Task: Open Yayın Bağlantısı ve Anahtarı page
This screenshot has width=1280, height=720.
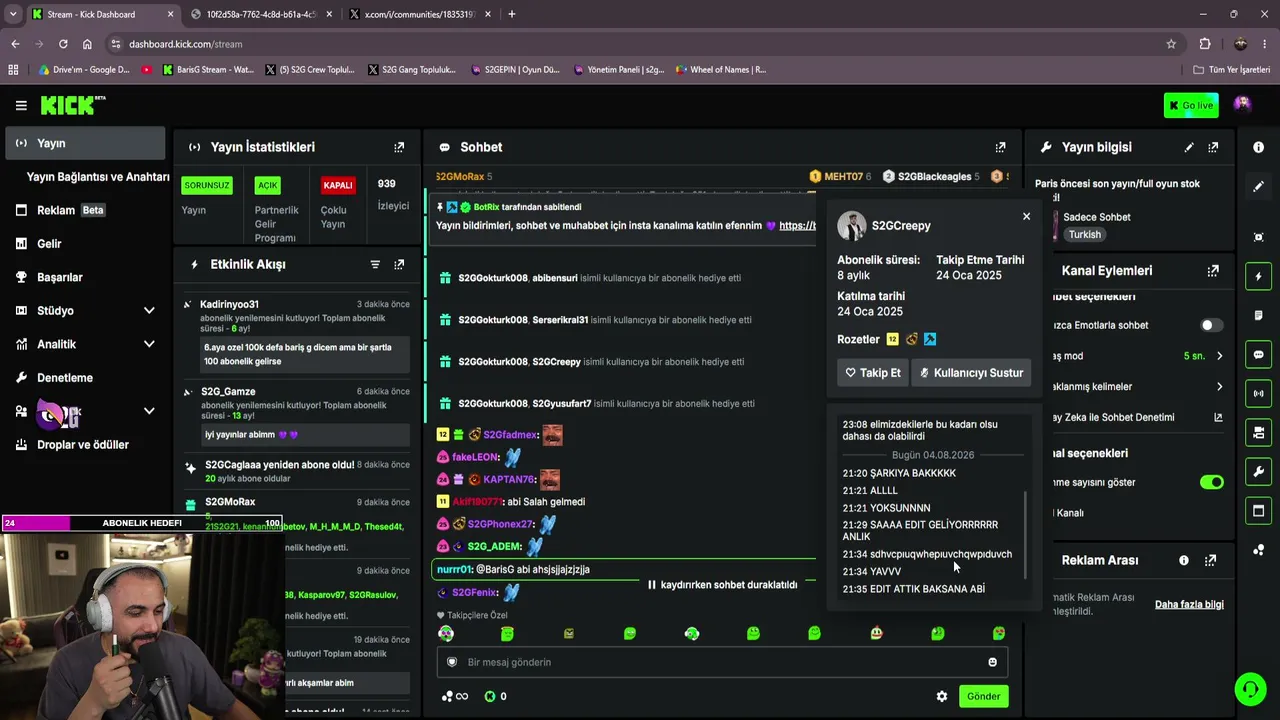Action: (98, 177)
